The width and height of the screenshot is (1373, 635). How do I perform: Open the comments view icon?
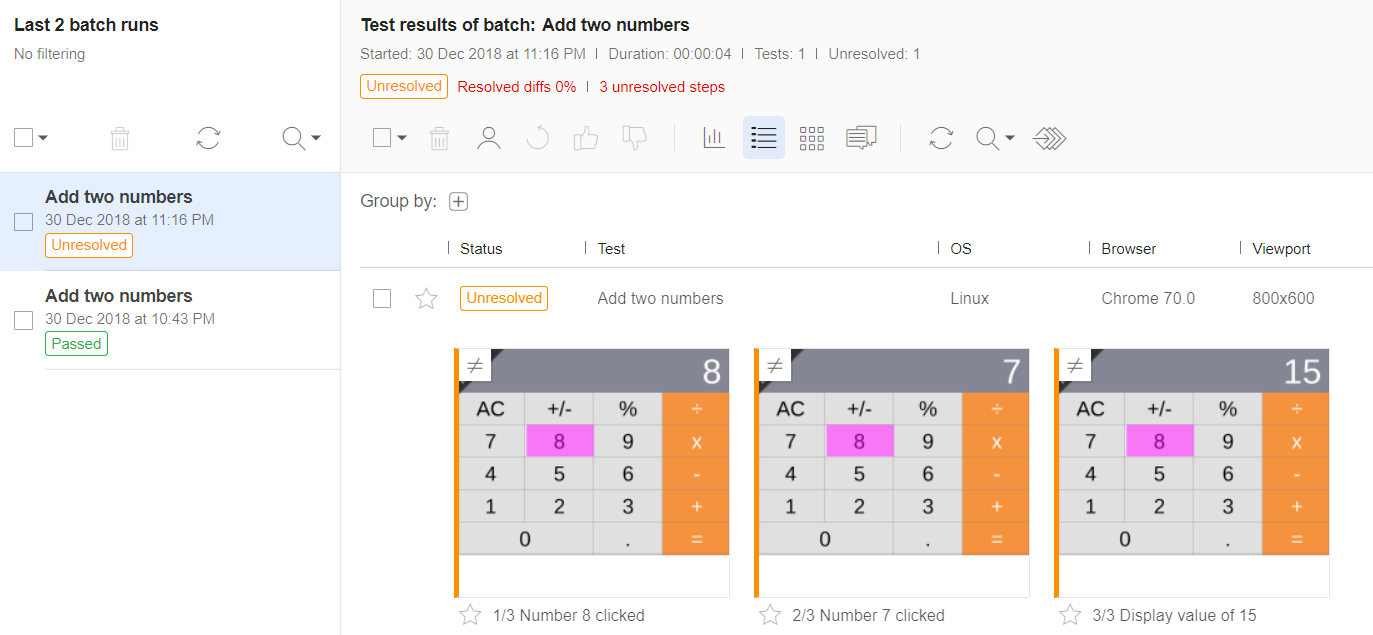click(861, 138)
